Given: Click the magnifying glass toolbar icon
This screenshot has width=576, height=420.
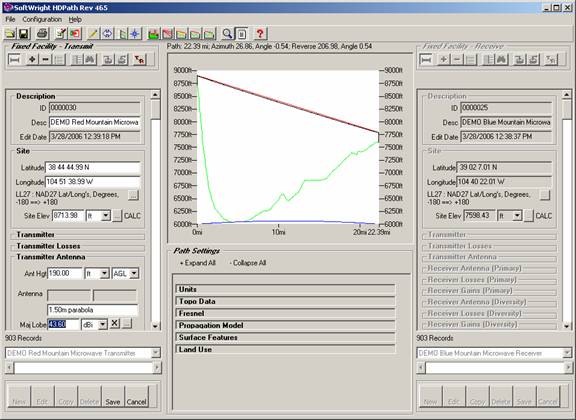Looking at the screenshot, I should pos(227,34).
